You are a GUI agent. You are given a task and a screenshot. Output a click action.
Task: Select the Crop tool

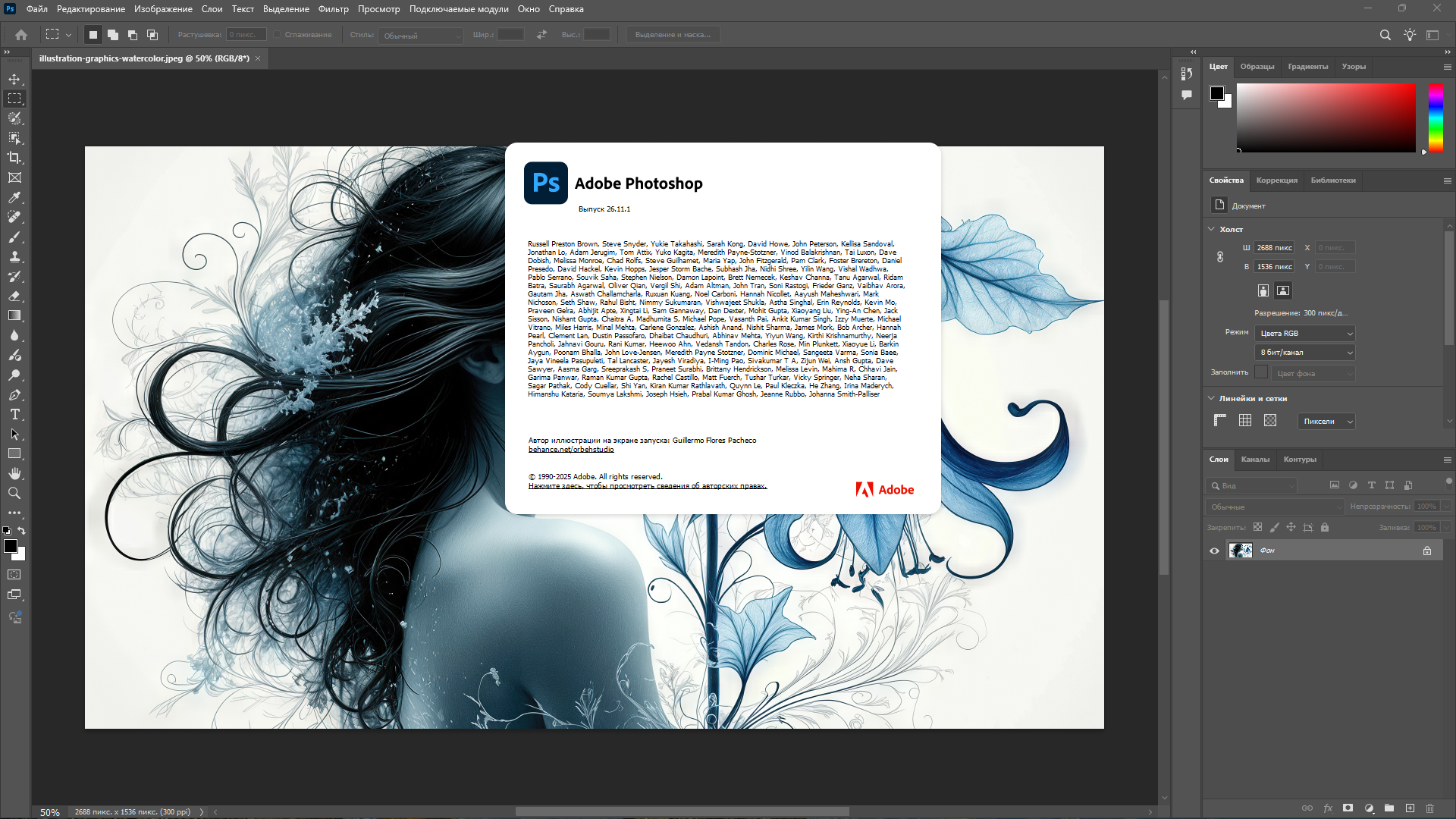click(x=14, y=158)
